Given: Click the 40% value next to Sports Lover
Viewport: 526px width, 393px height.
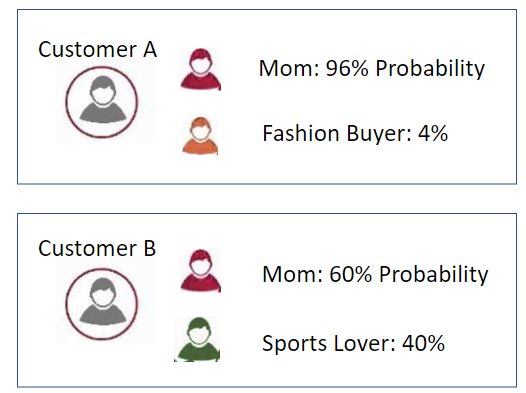Looking at the screenshot, I should point(423,343).
